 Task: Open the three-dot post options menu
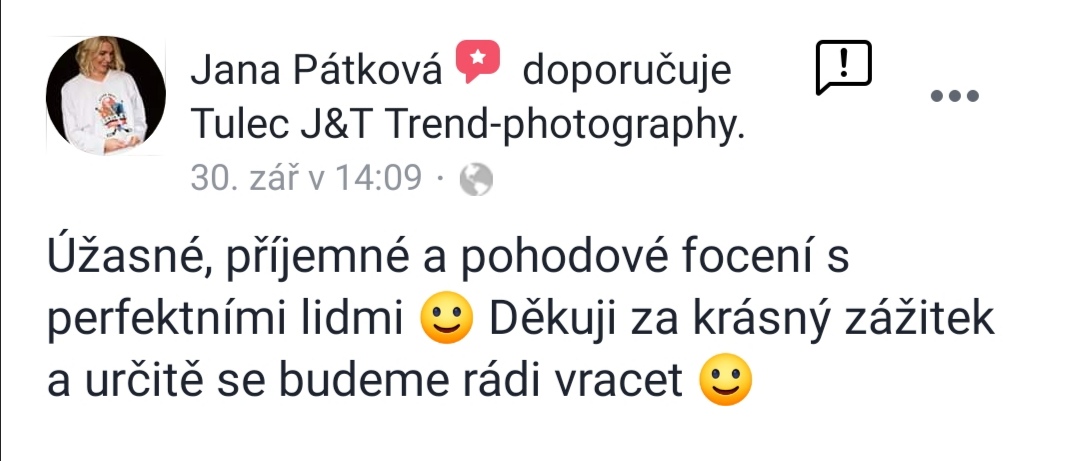[x=955, y=96]
